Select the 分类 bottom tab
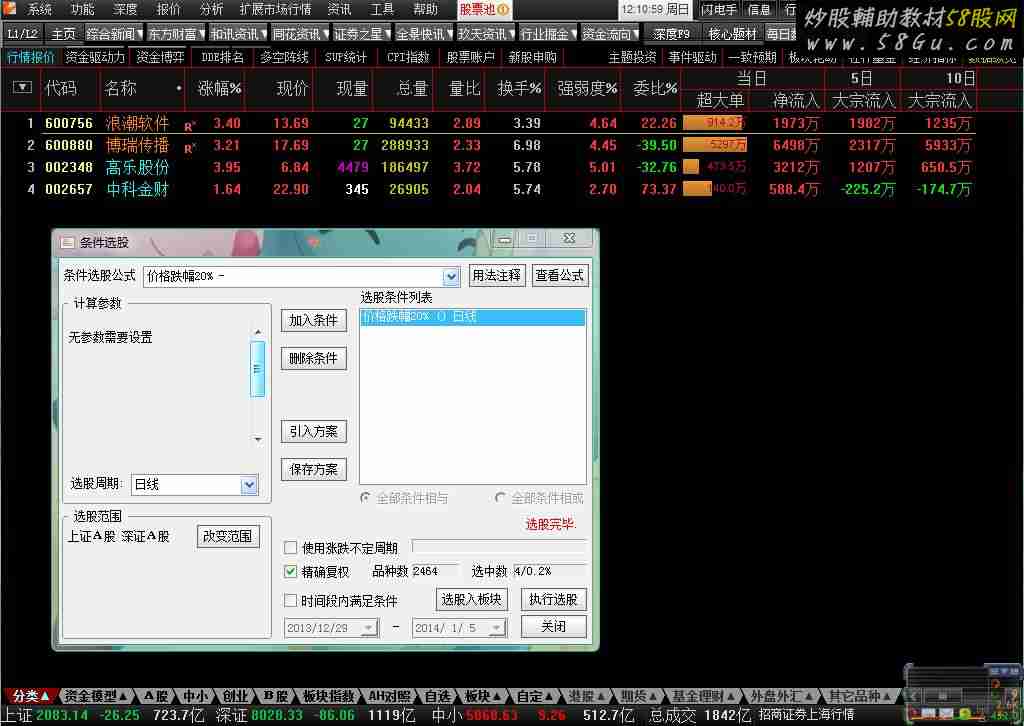This screenshot has height=726, width=1024. coord(30,696)
